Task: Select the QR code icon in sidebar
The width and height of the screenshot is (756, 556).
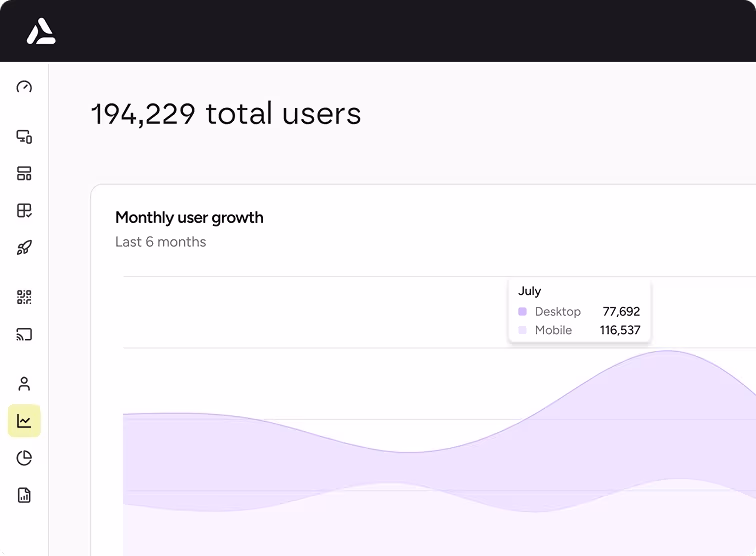Action: [x=24, y=297]
